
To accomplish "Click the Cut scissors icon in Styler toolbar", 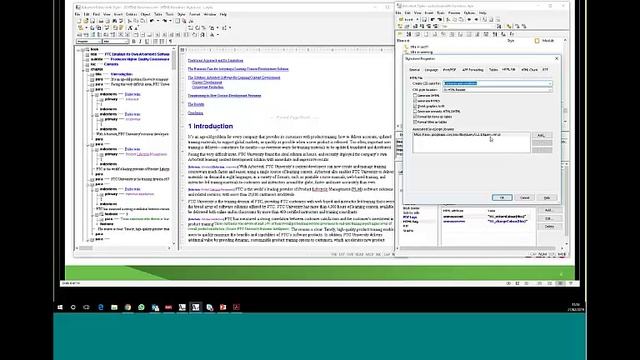I will 448,20.
